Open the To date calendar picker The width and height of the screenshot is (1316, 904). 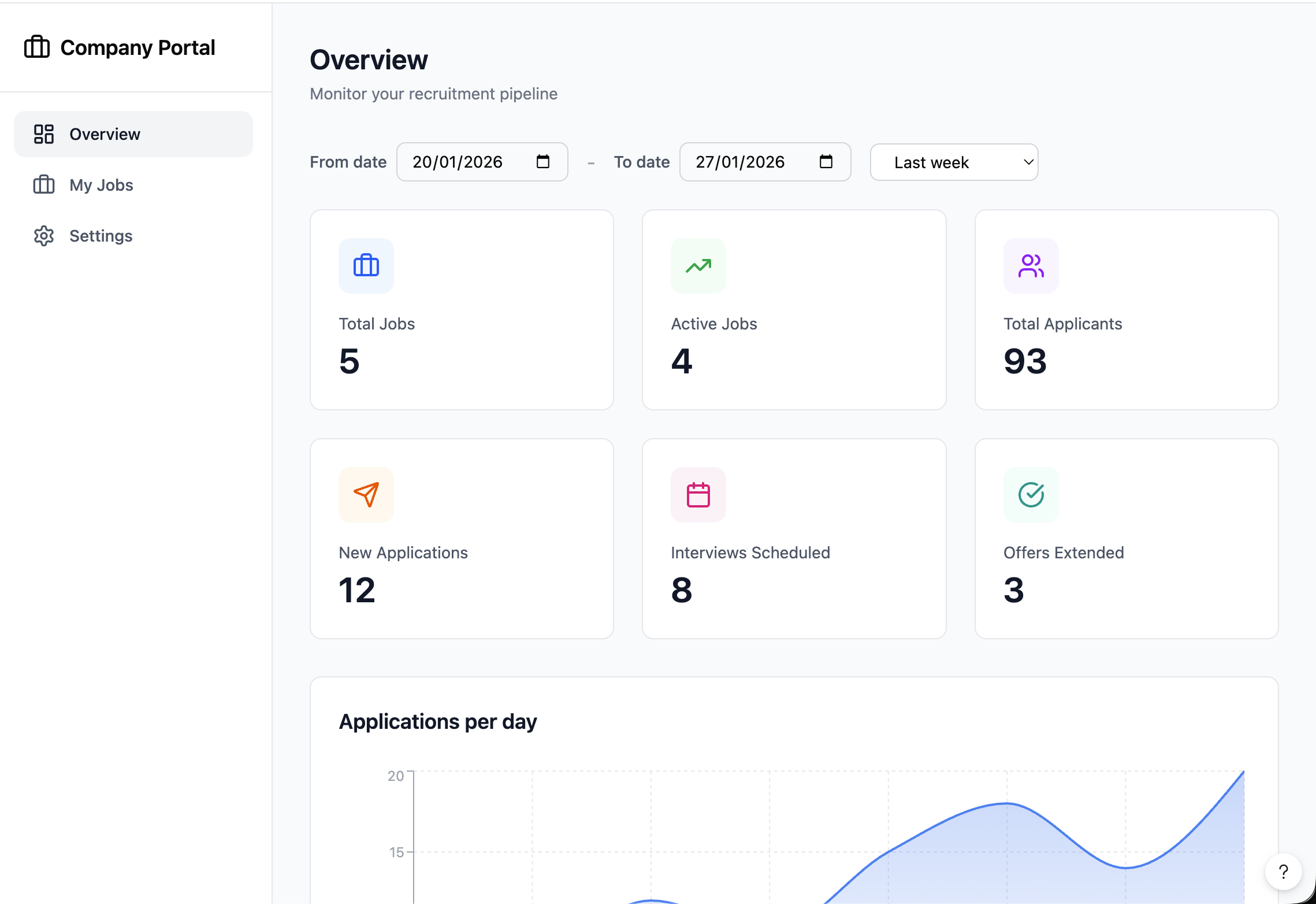(x=826, y=162)
